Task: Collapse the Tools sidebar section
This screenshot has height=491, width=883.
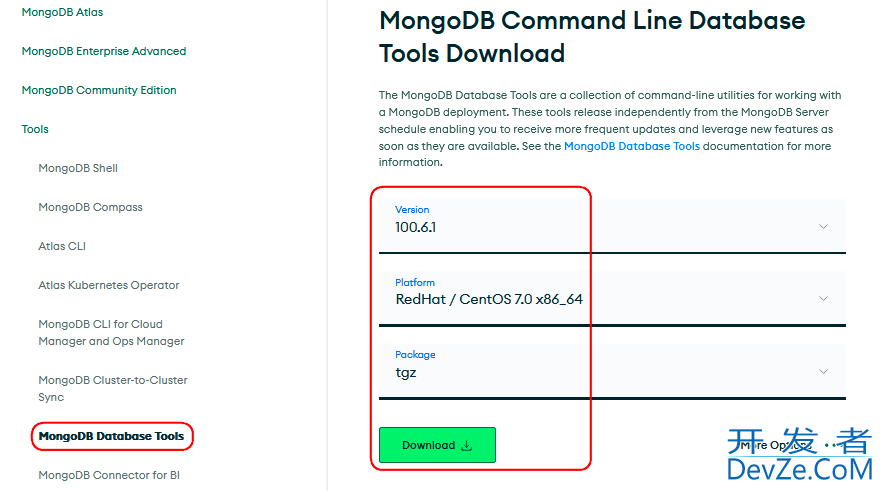Action: [35, 129]
